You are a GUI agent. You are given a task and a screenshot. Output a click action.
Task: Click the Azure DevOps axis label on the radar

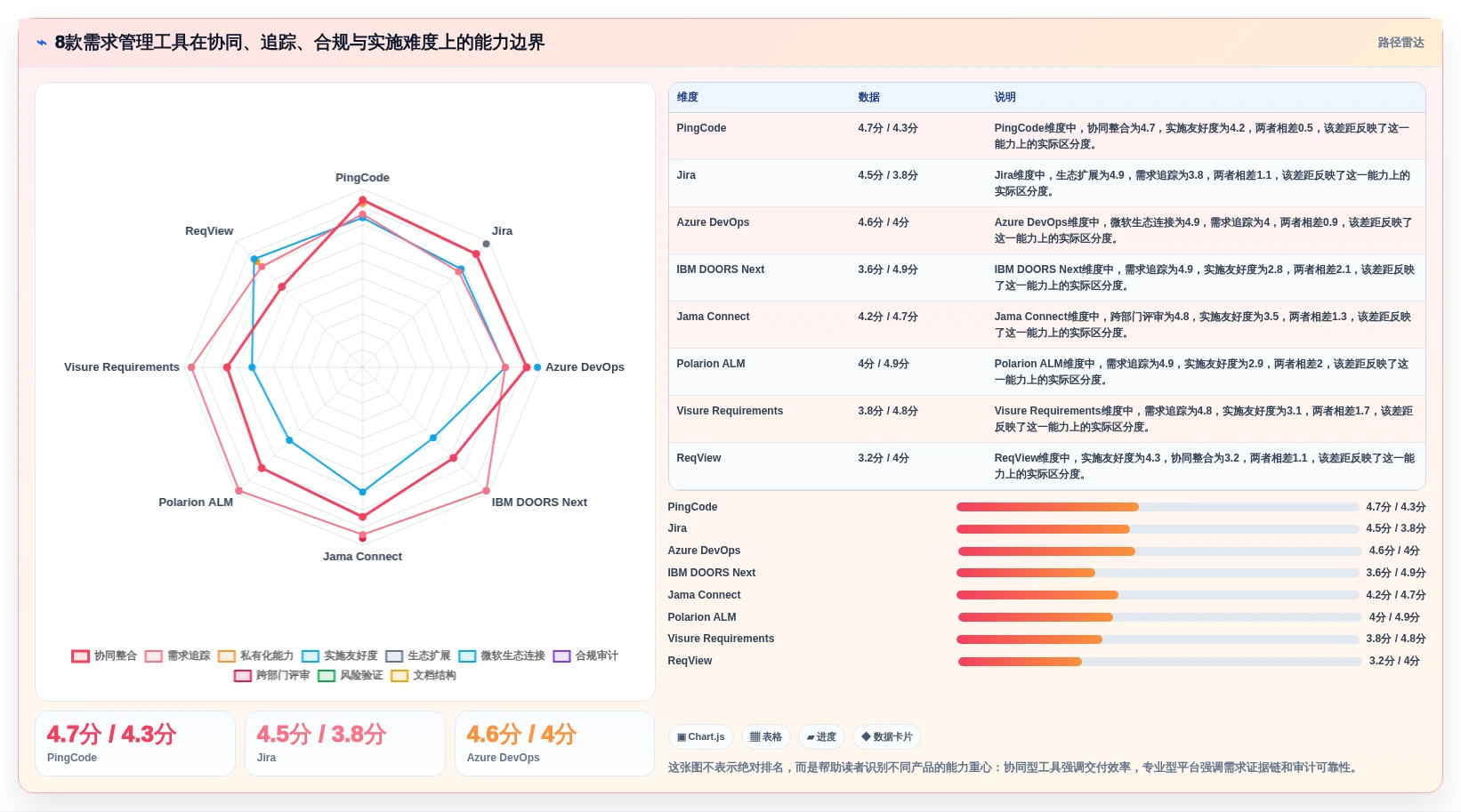click(585, 367)
